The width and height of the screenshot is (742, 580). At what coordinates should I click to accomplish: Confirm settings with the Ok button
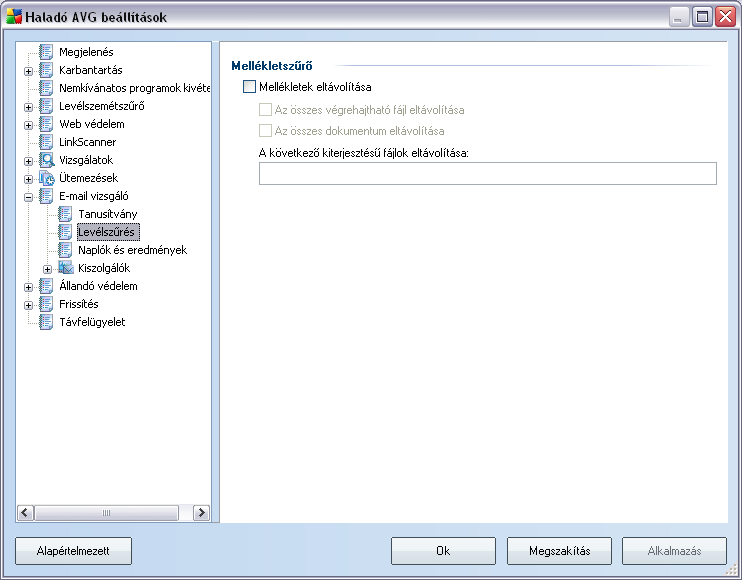(443, 551)
